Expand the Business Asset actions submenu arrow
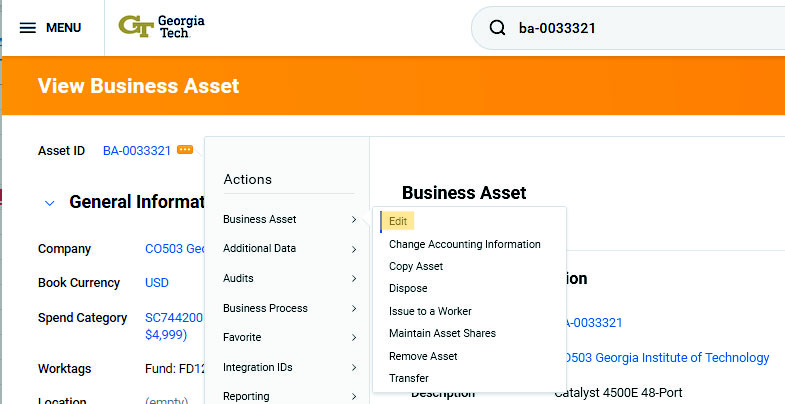Screen dimensions: 785x404 (x=354, y=219)
